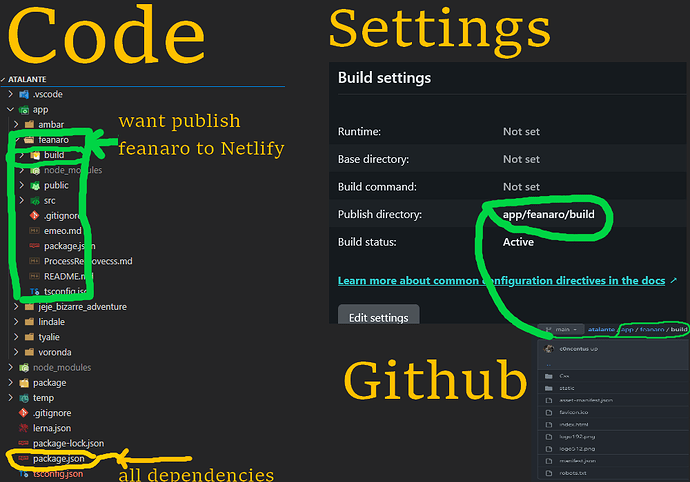
Task: Click the green app folder icon
Action: coord(24,110)
